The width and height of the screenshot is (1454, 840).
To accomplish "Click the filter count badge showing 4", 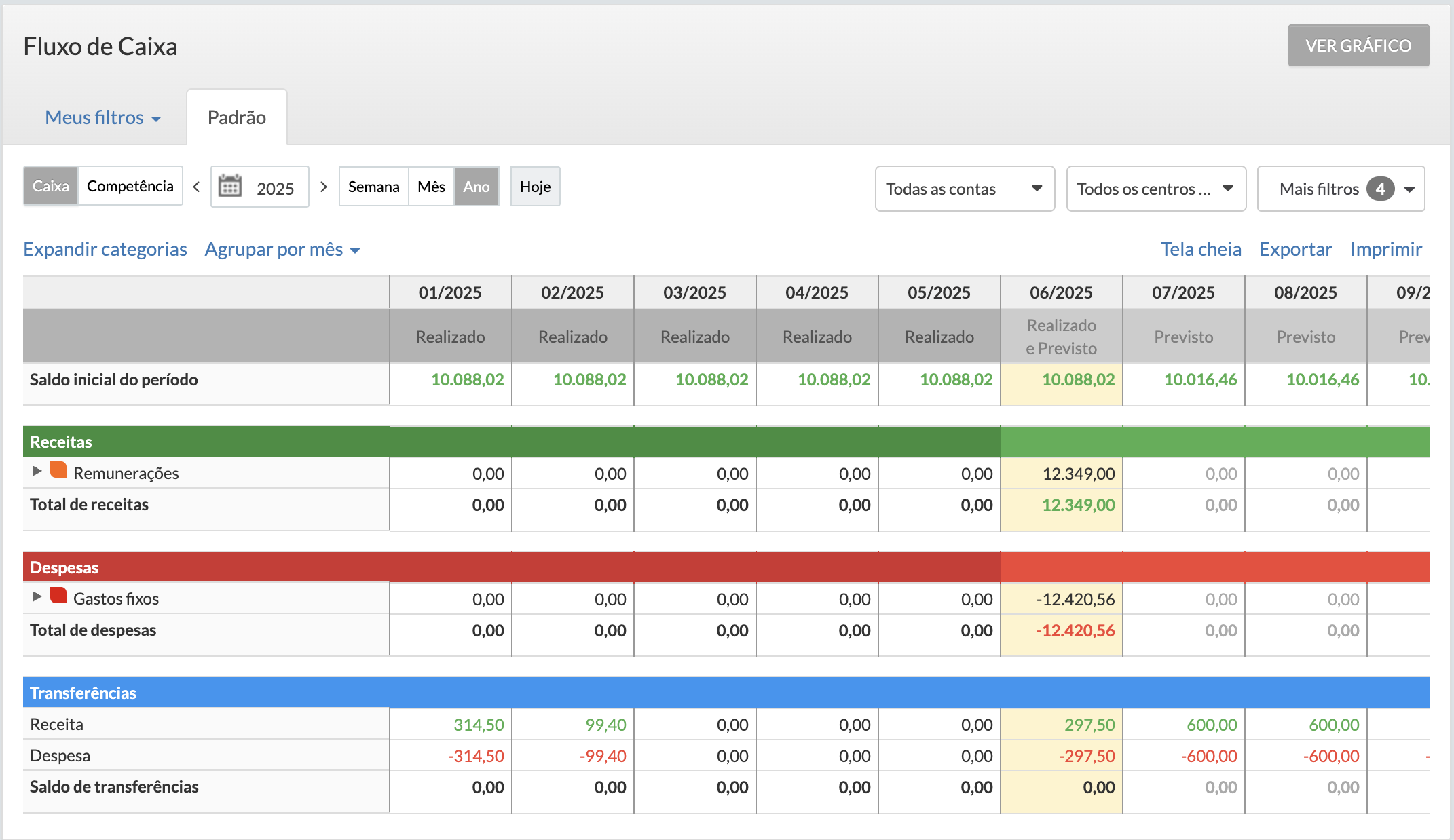I will click(1380, 189).
